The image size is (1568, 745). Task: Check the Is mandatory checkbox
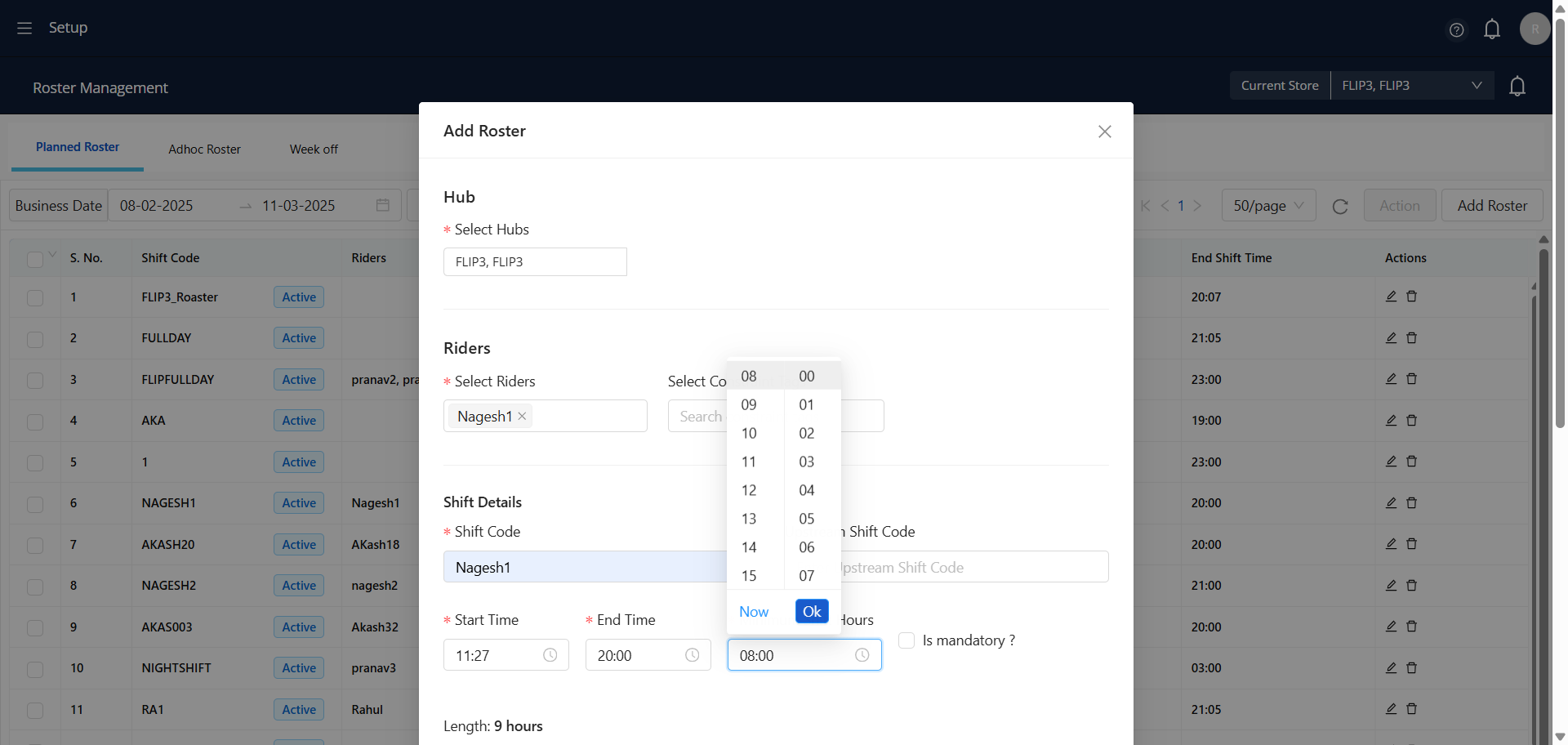tap(906, 640)
